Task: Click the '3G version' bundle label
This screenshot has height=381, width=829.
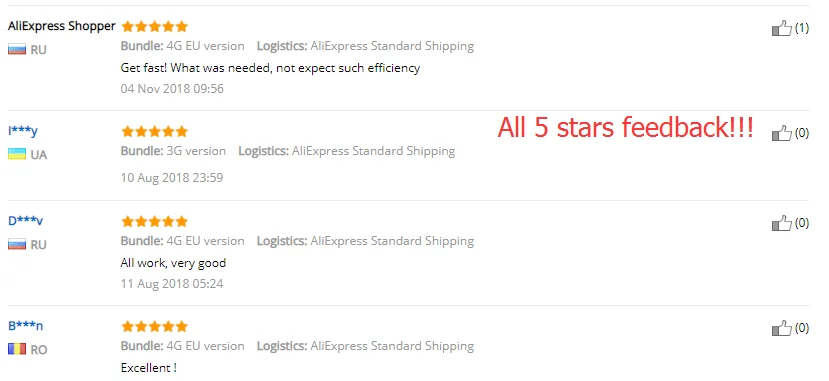Action: tap(196, 151)
